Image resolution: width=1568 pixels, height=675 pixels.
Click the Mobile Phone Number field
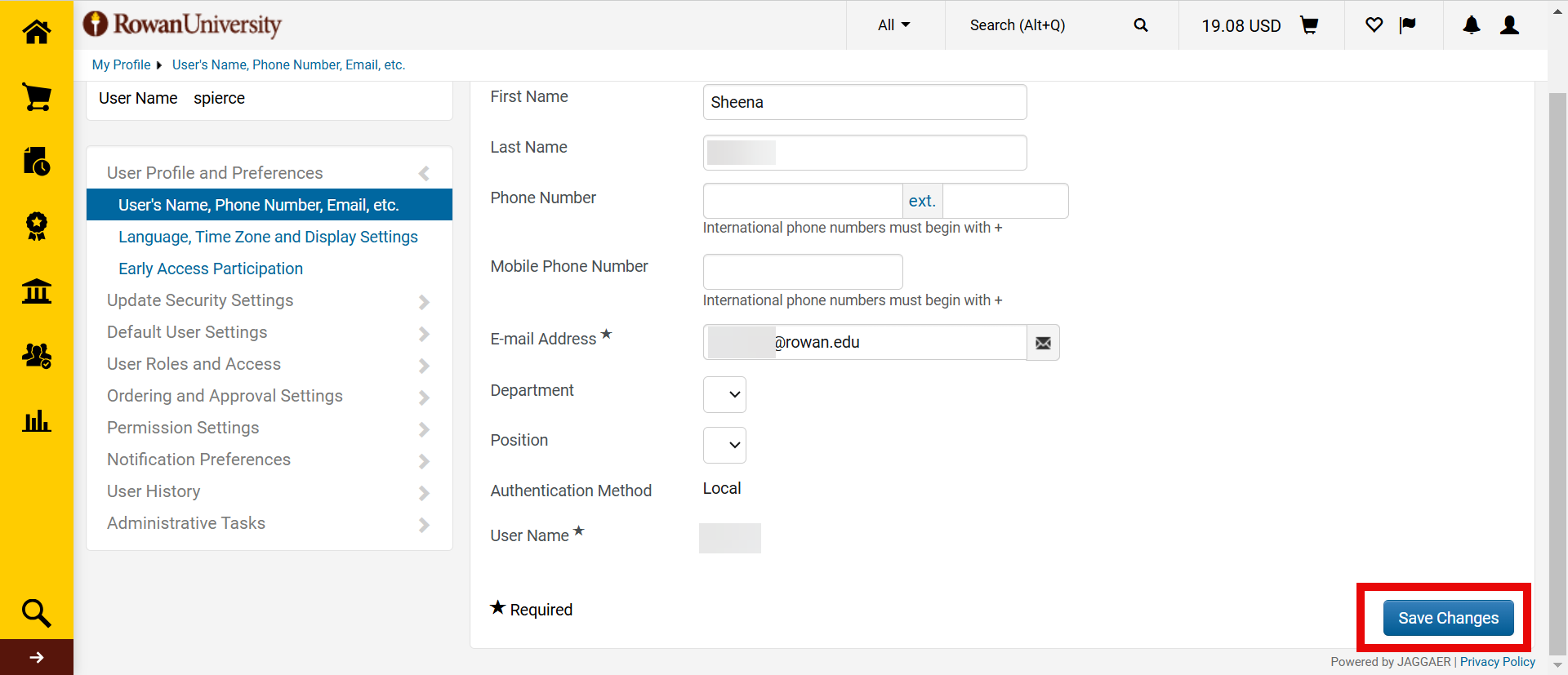(x=802, y=272)
